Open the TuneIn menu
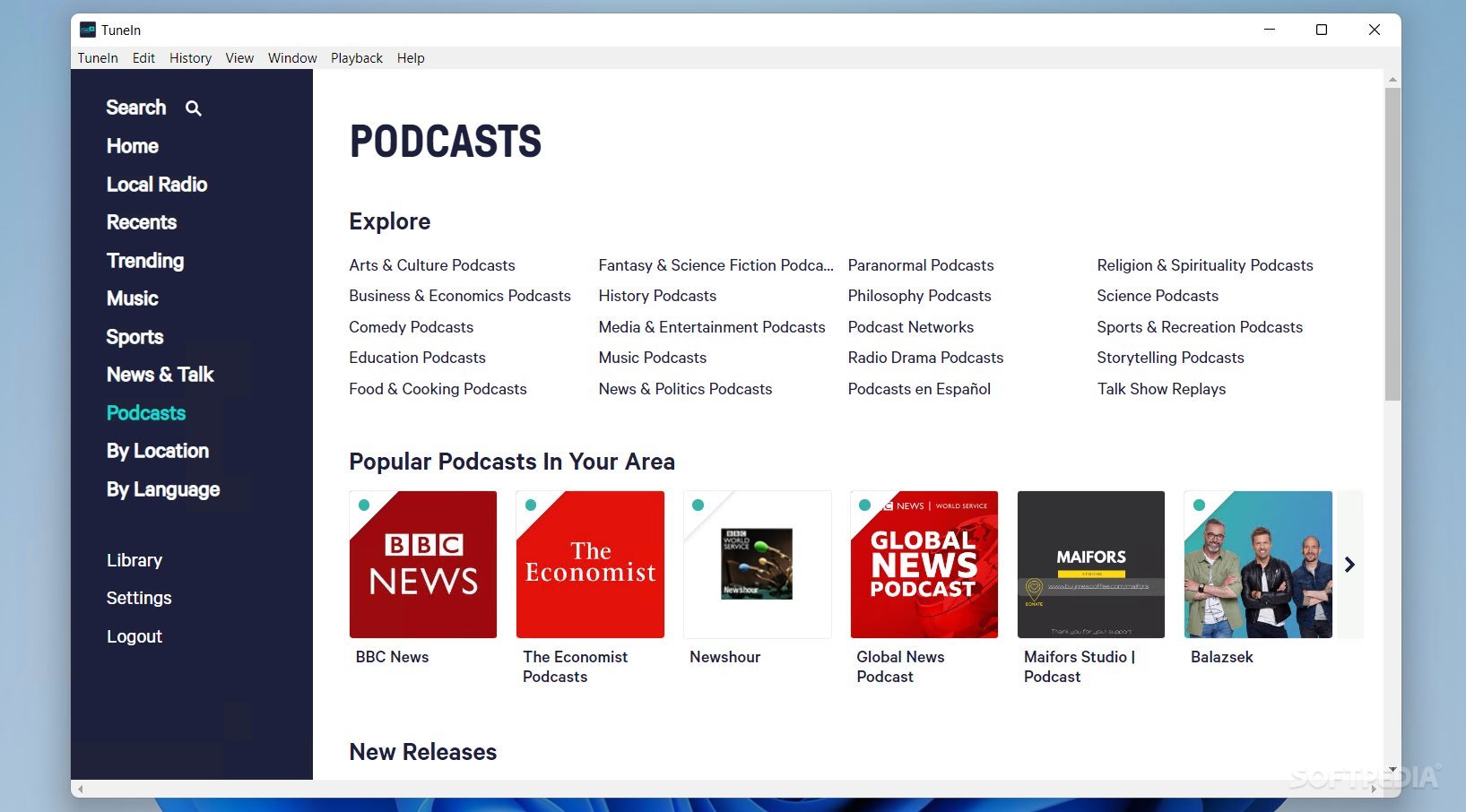1466x812 pixels. point(98,58)
